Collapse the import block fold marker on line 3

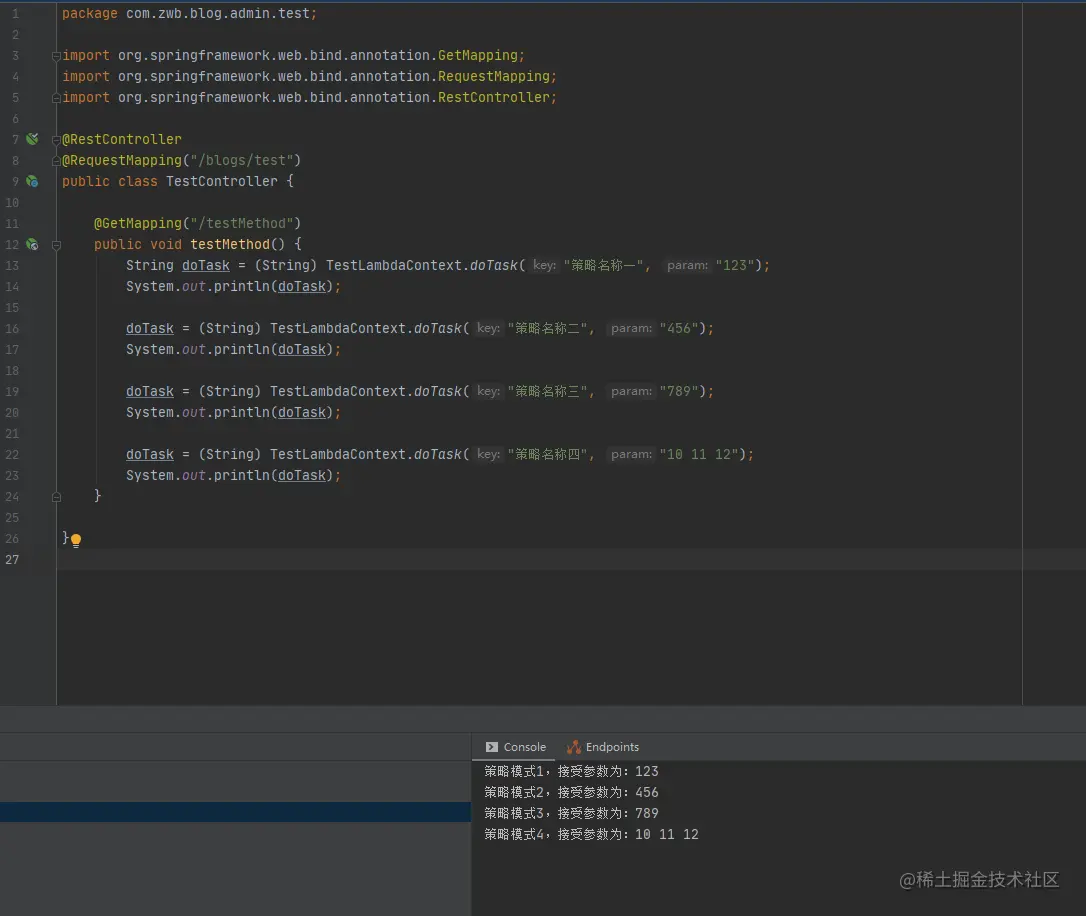[56, 56]
